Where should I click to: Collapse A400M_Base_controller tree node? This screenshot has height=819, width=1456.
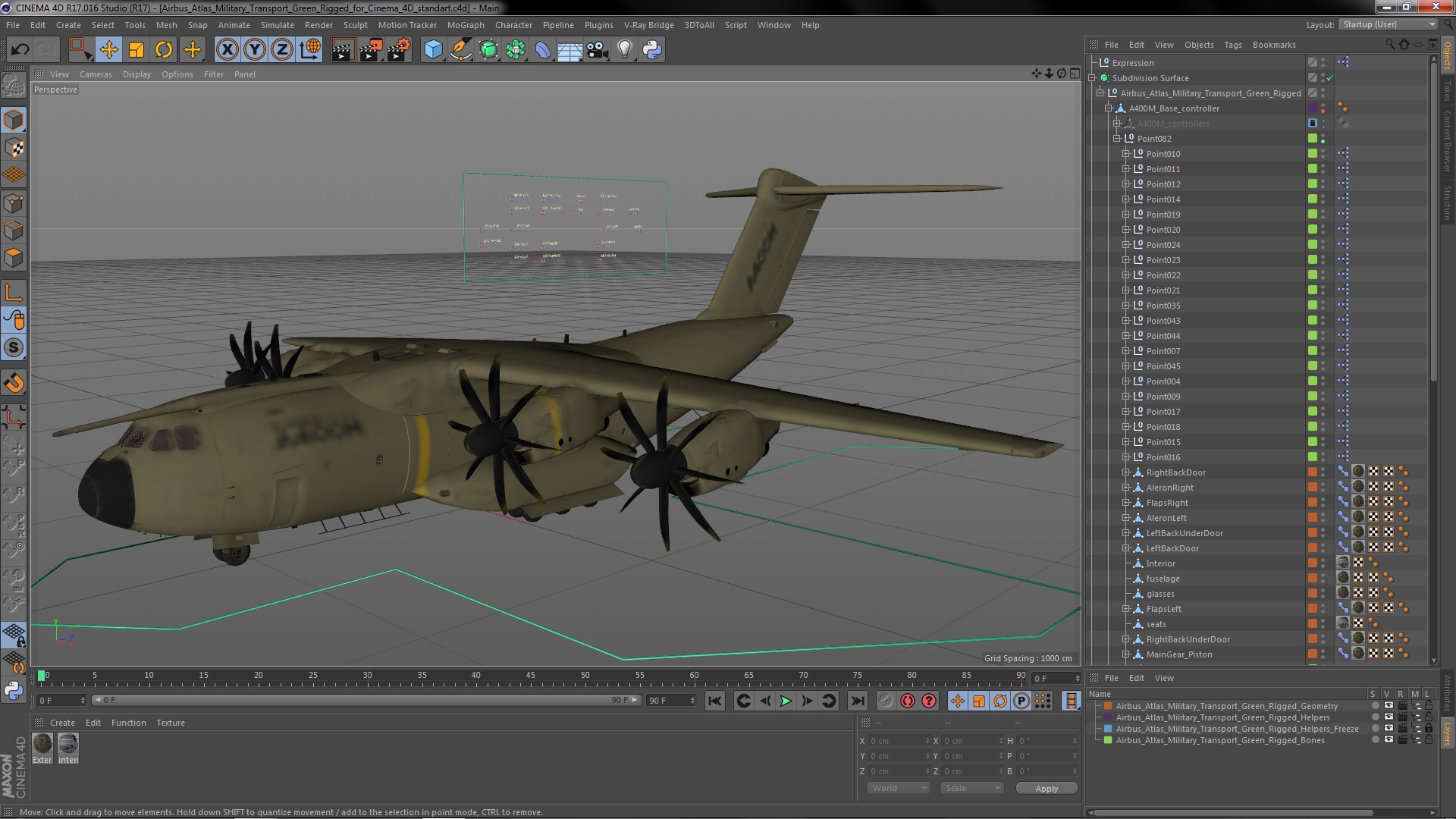coord(1108,108)
